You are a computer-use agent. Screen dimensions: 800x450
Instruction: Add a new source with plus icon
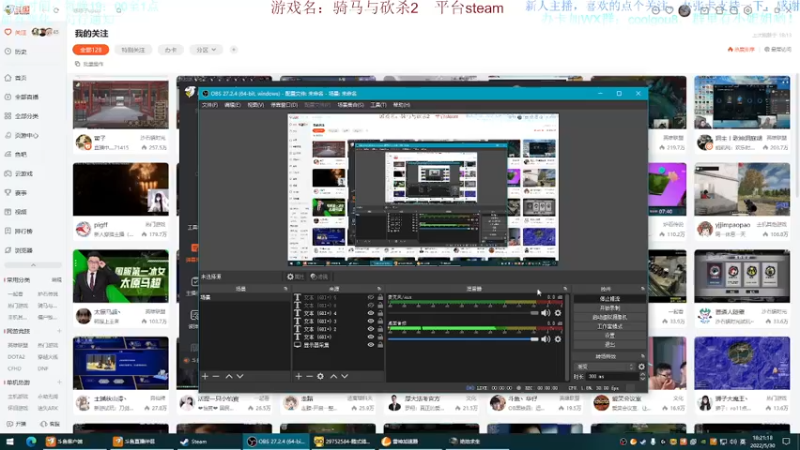(x=298, y=377)
